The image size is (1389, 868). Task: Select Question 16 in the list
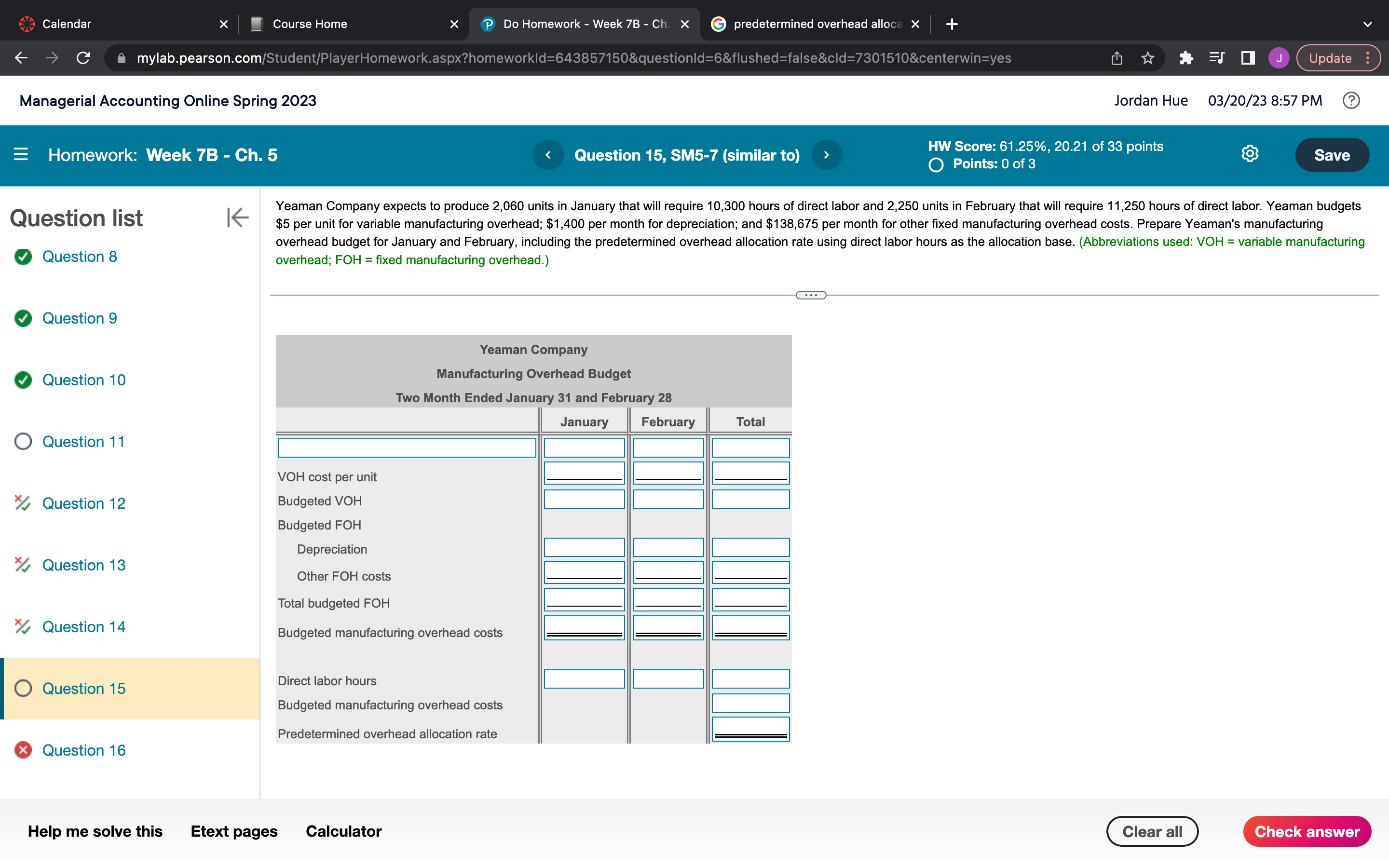pos(84,750)
